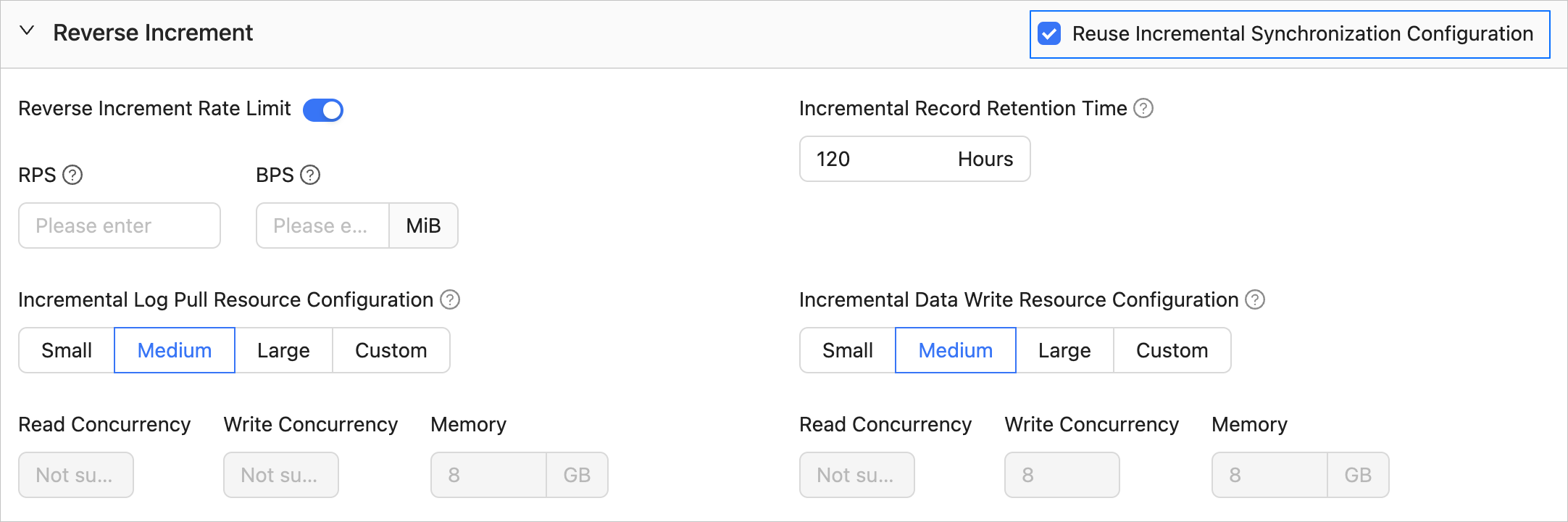Collapse the Reverse Increment section chevron

point(27,31)
